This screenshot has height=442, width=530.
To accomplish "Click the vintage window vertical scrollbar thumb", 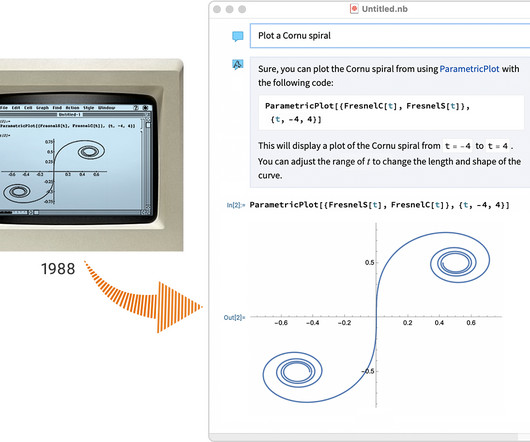I will click(x=148, y=125).
